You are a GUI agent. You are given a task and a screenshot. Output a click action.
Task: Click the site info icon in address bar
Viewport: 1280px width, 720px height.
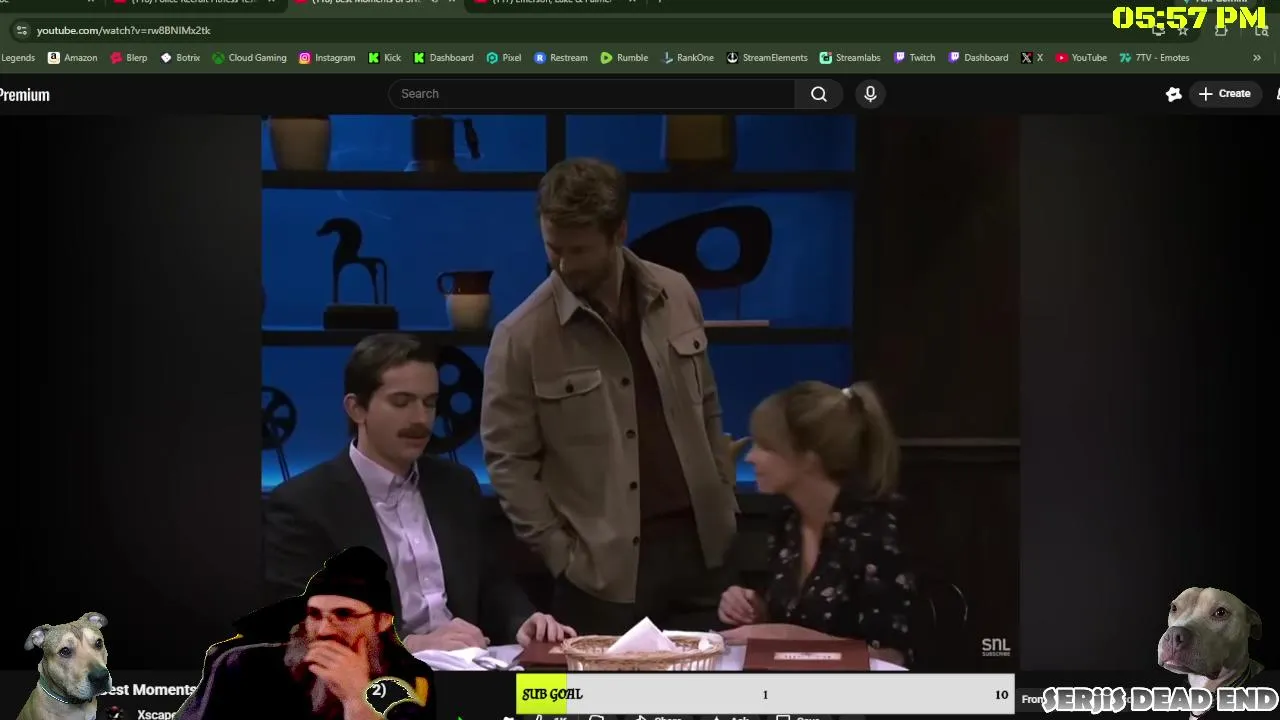[22, 30]
